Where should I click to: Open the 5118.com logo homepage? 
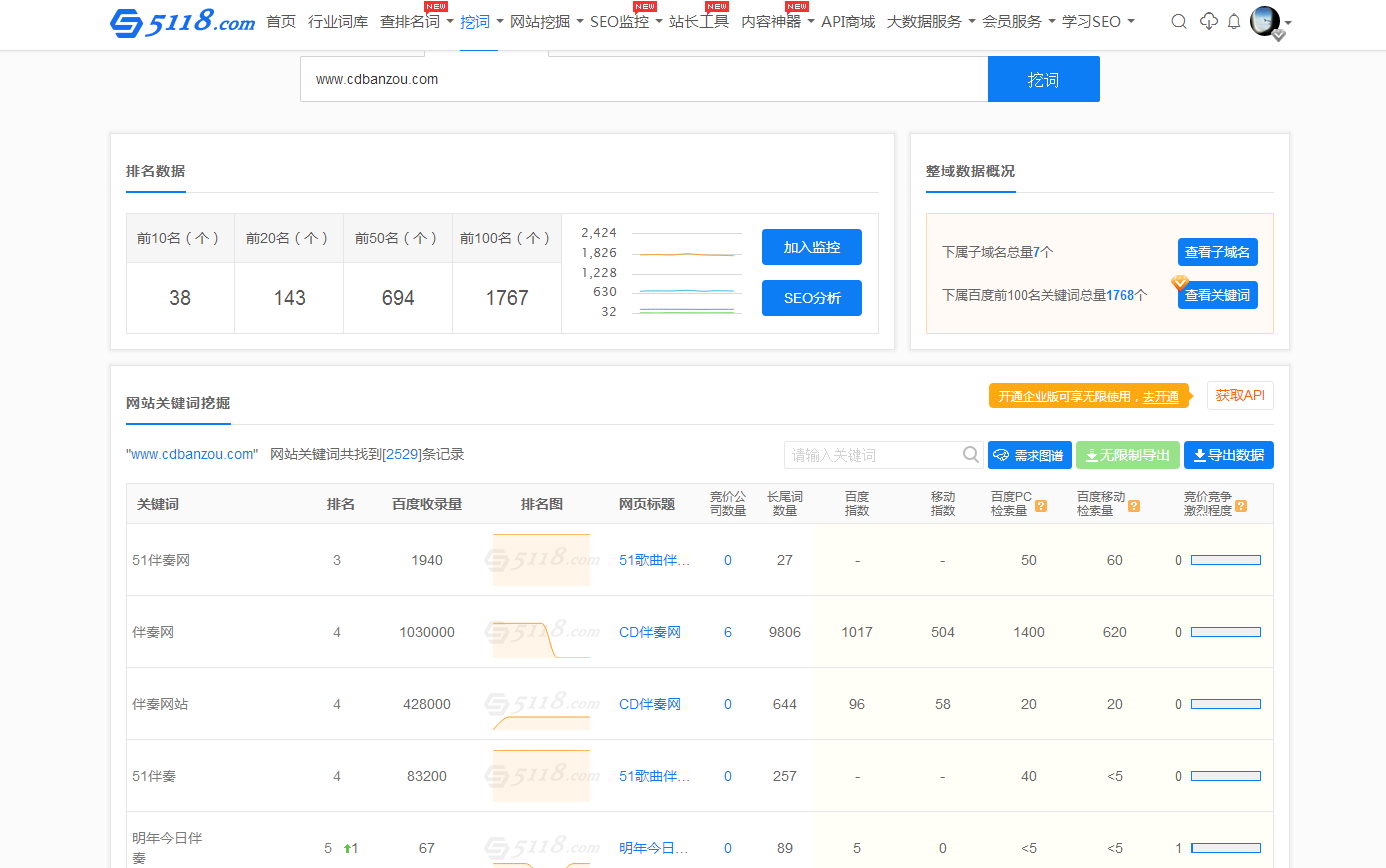pos(182,21)
